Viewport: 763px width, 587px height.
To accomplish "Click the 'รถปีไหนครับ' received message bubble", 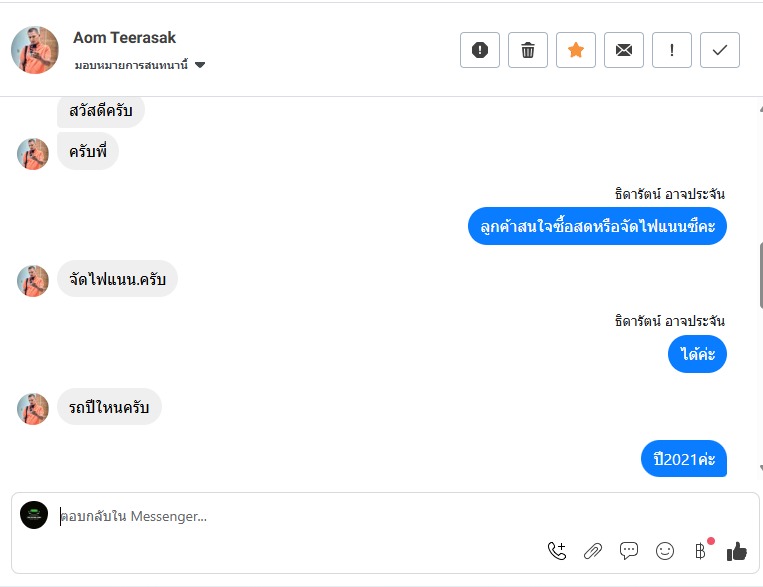I will pos(109,407).
